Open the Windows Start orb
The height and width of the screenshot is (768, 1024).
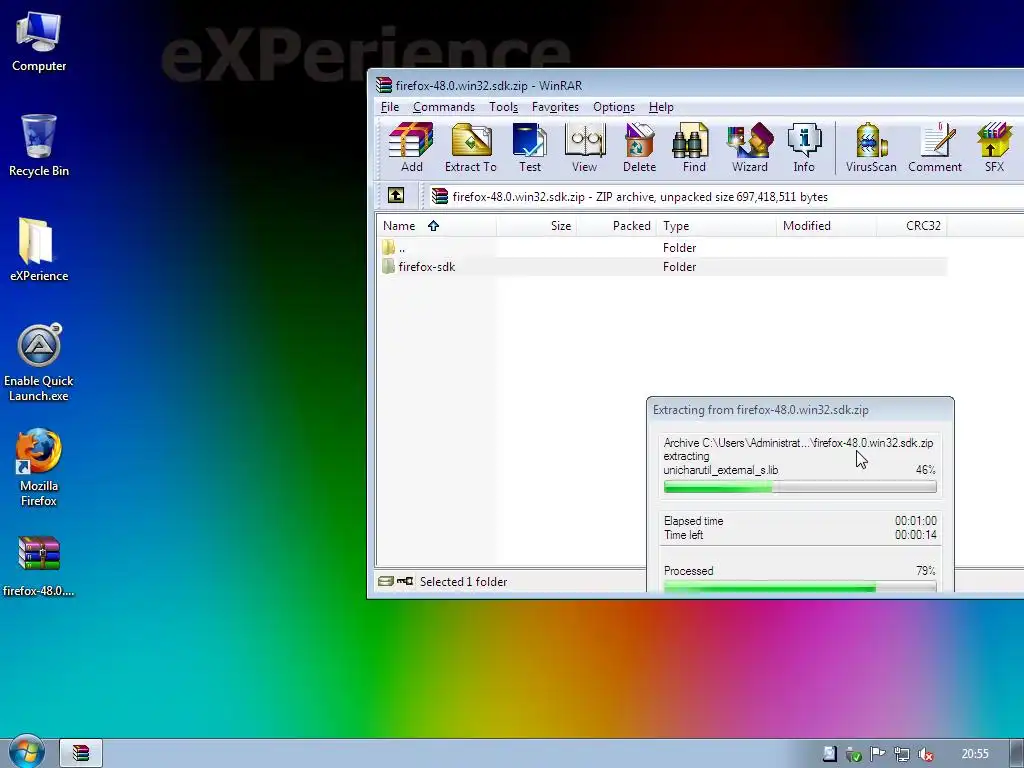(26, 752)
